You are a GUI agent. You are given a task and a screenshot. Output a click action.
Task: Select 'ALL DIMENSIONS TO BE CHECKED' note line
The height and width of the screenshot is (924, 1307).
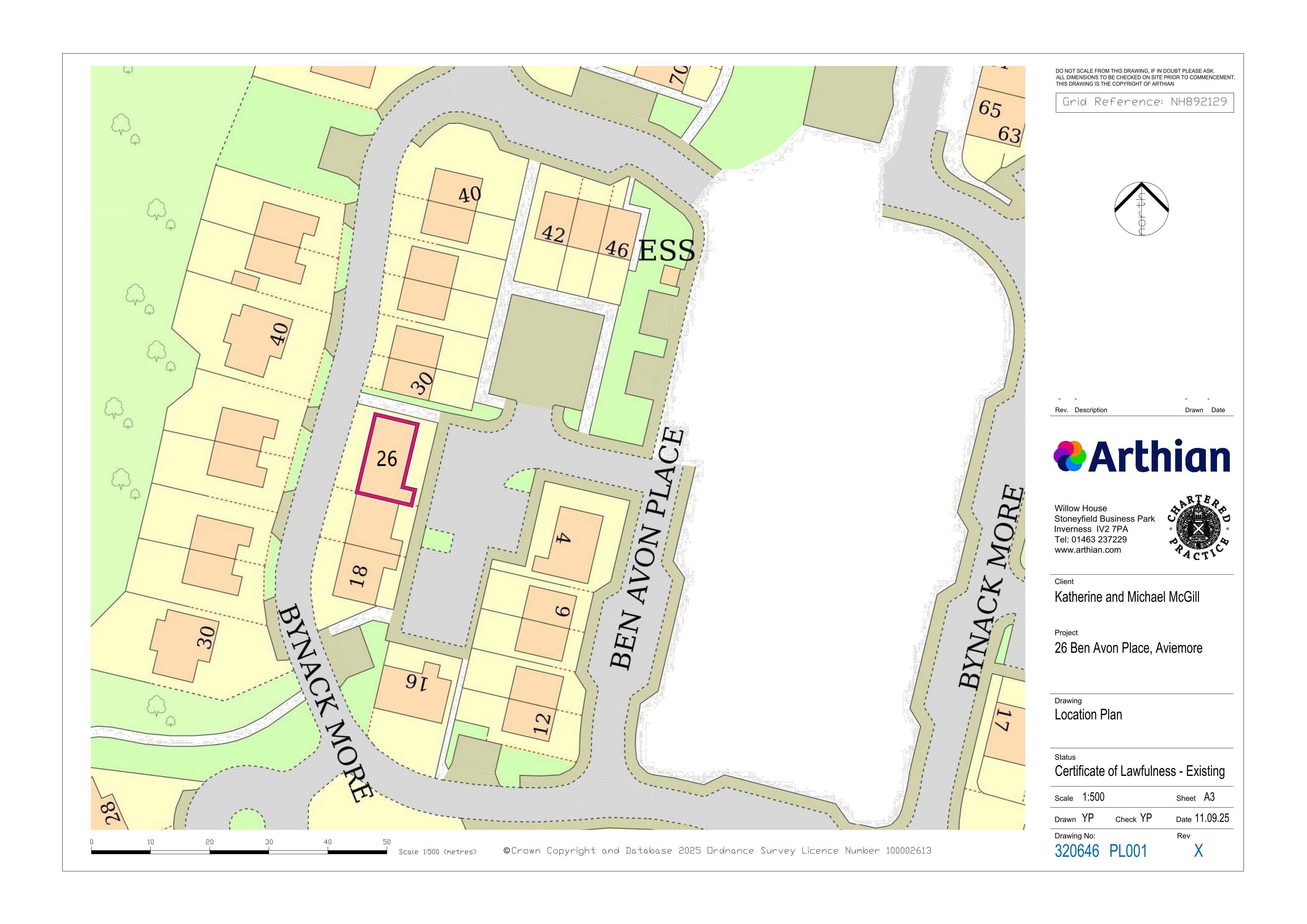(x=1145, y=78)
